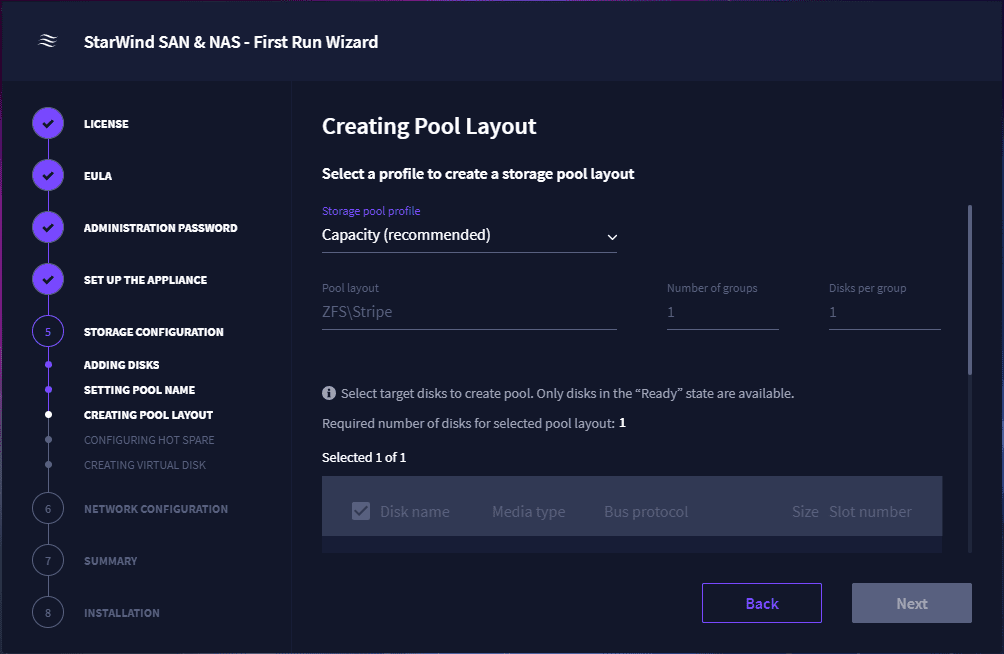Viewport: 1004px width, 654px height.
Task: Click the Administration Password checkmark icon
Action: (48, 227)
